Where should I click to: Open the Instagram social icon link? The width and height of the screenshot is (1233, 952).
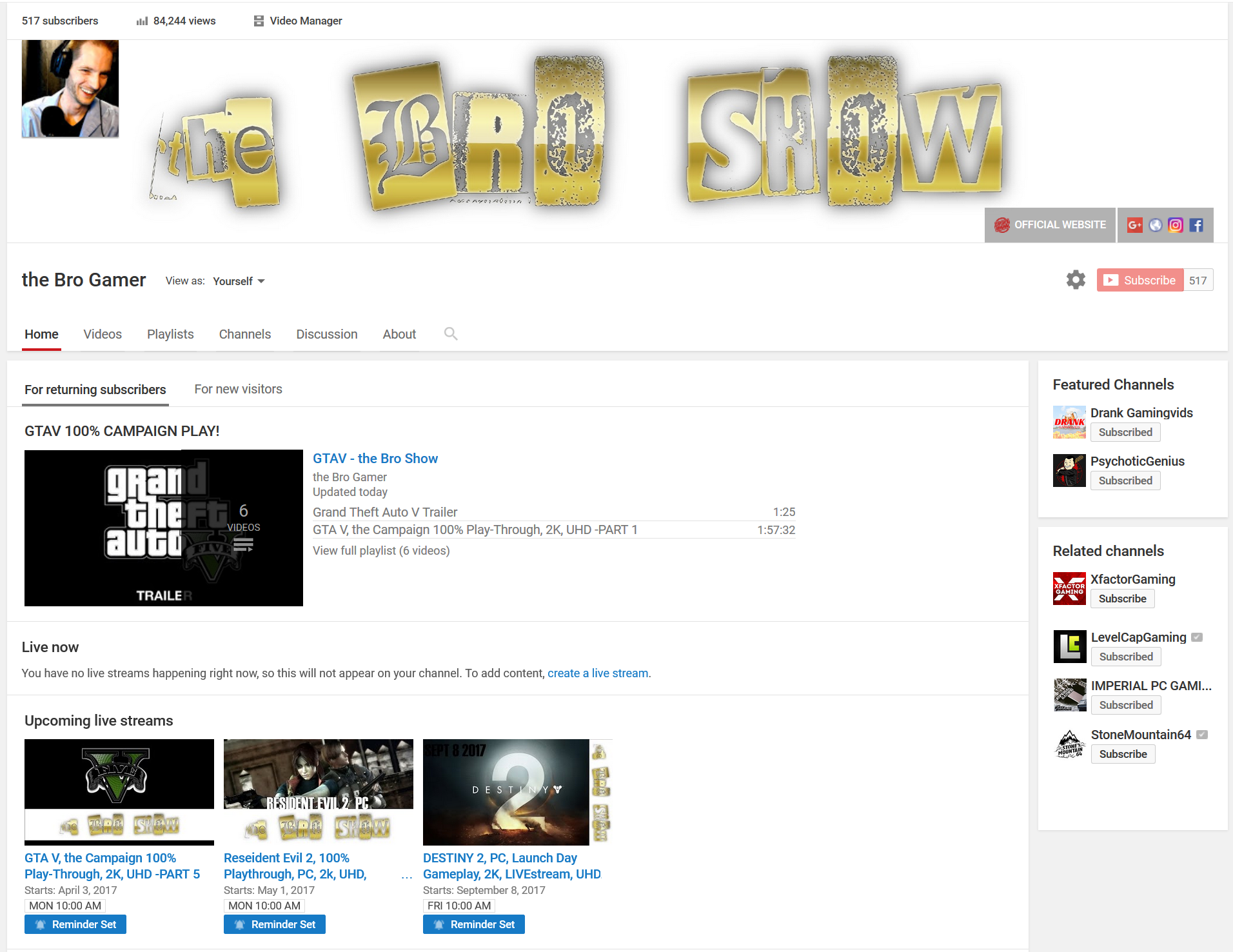(x=1176, y=225)
